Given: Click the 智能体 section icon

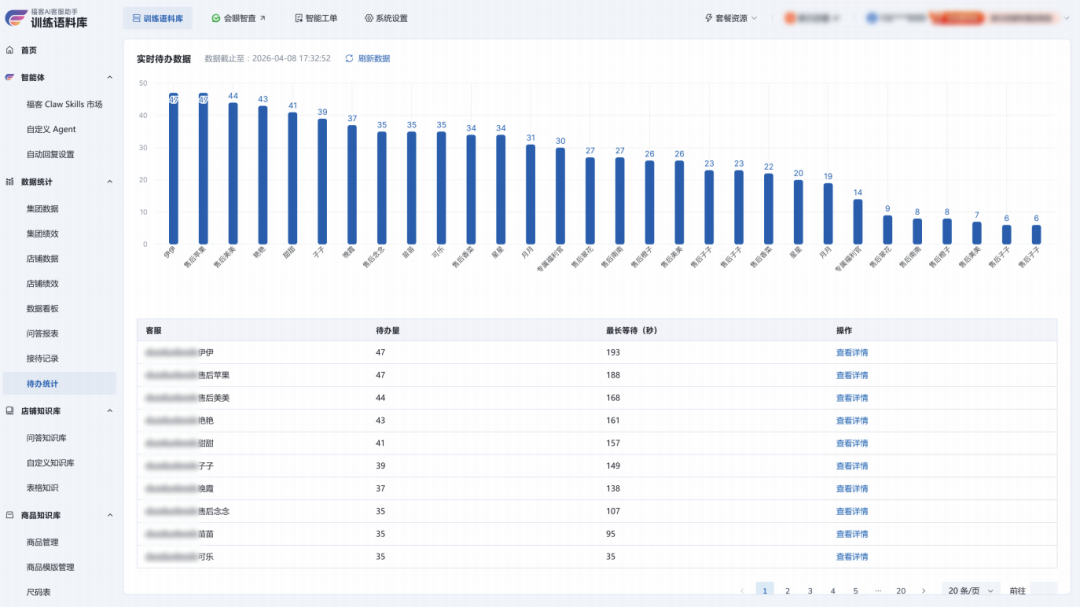Looking at the screenshot, I should pyautogui.click(x=10, y=77).
